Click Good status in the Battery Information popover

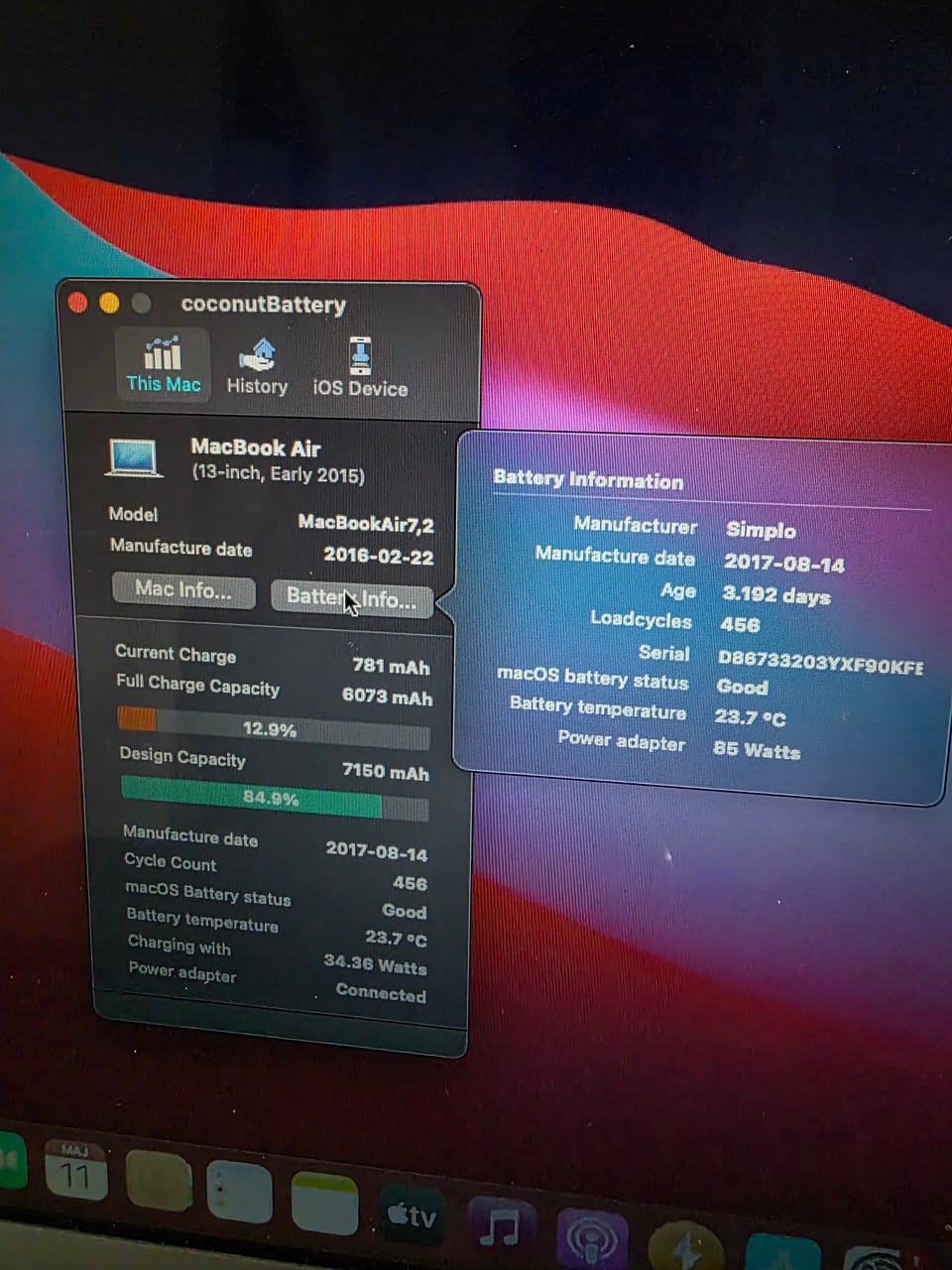pyautogui.click(x=742, y=686)
